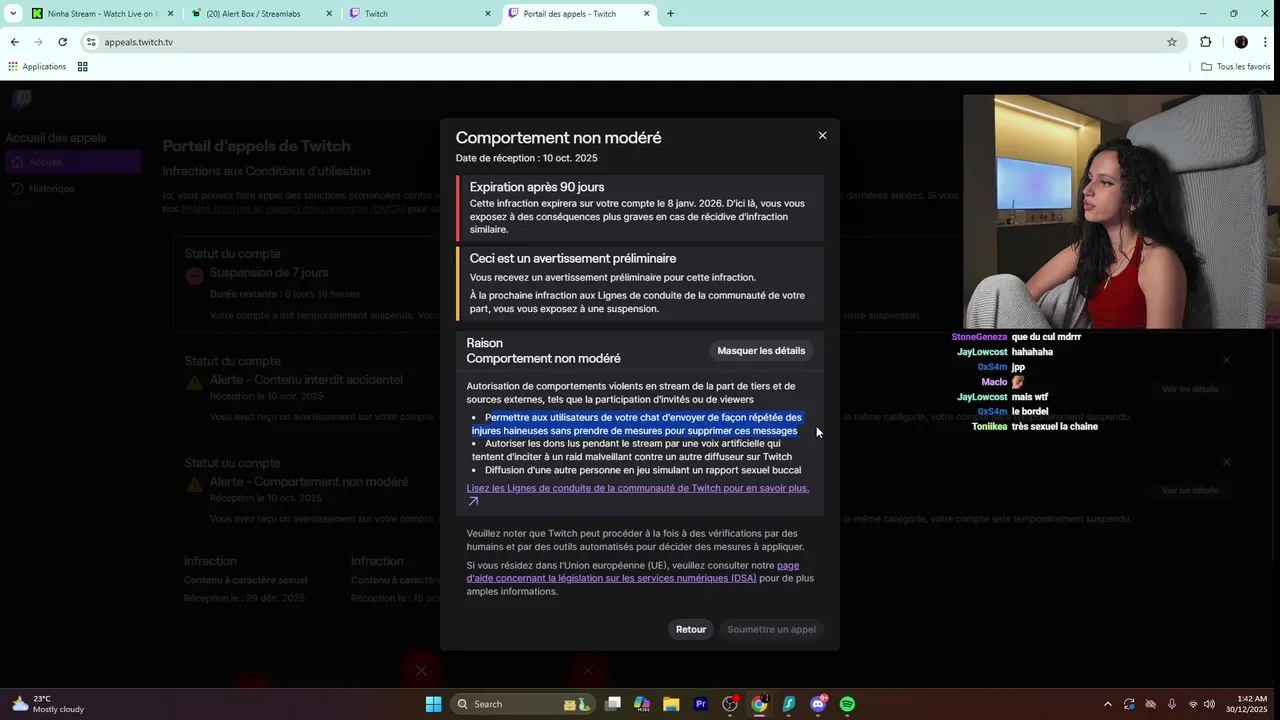Open Voir les détails for Comportement non modéré alert
The width and height of the screenshot is (1280, 720).
click(x=1190, y=491)
